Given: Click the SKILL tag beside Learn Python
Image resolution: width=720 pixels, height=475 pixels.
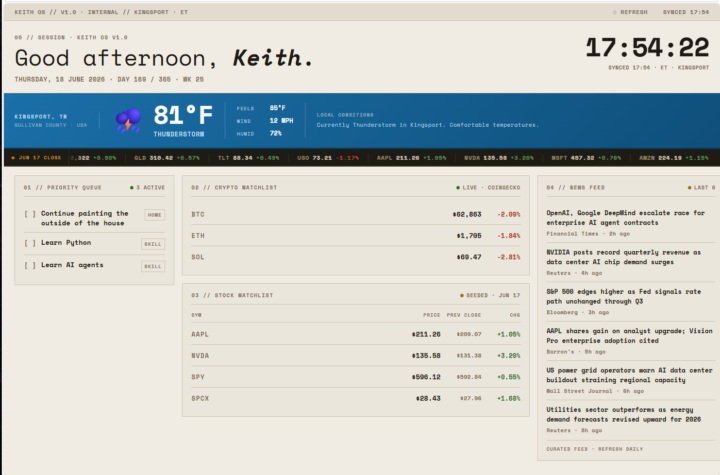Looking at the screenshot, I should click(x=153, y=244).
